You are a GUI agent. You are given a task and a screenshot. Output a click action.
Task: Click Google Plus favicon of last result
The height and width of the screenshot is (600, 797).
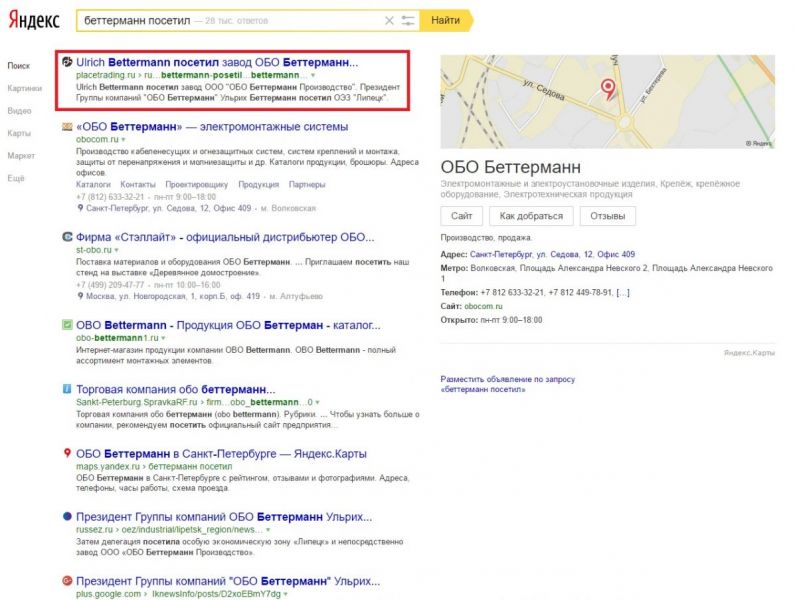(67, 580)
